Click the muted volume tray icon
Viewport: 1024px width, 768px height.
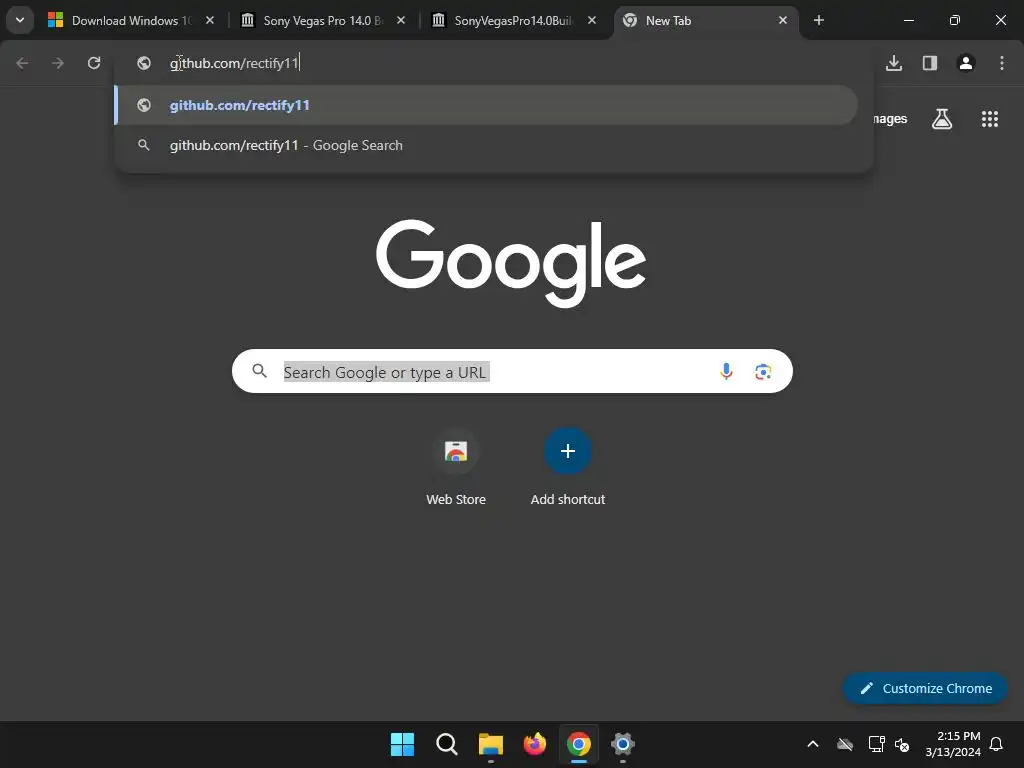tap(902, 744)
